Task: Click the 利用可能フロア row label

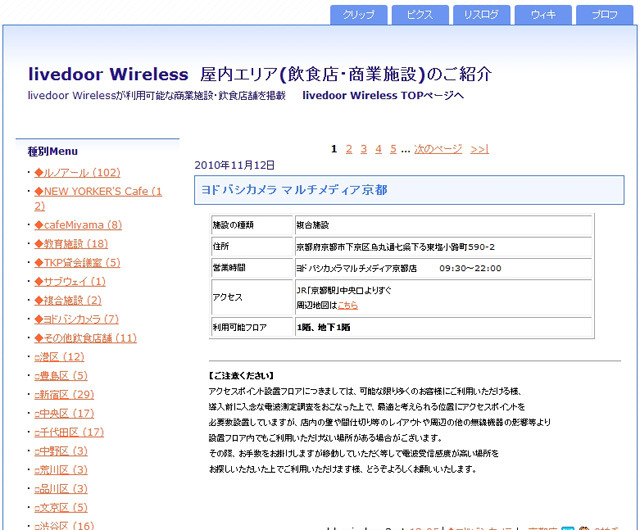Action: [x=240, y=327]
